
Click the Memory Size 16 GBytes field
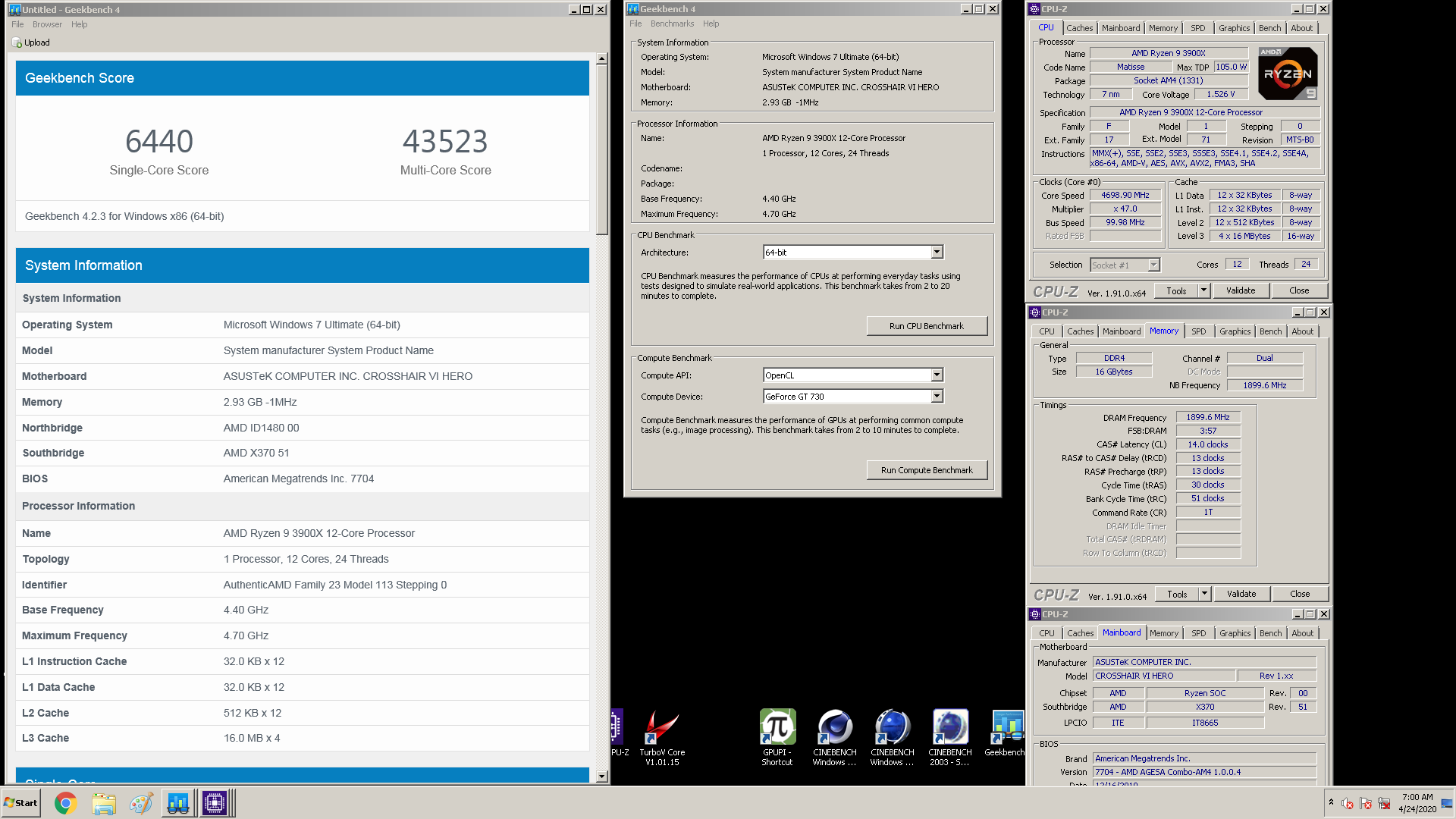click(x=1113, y=372)
